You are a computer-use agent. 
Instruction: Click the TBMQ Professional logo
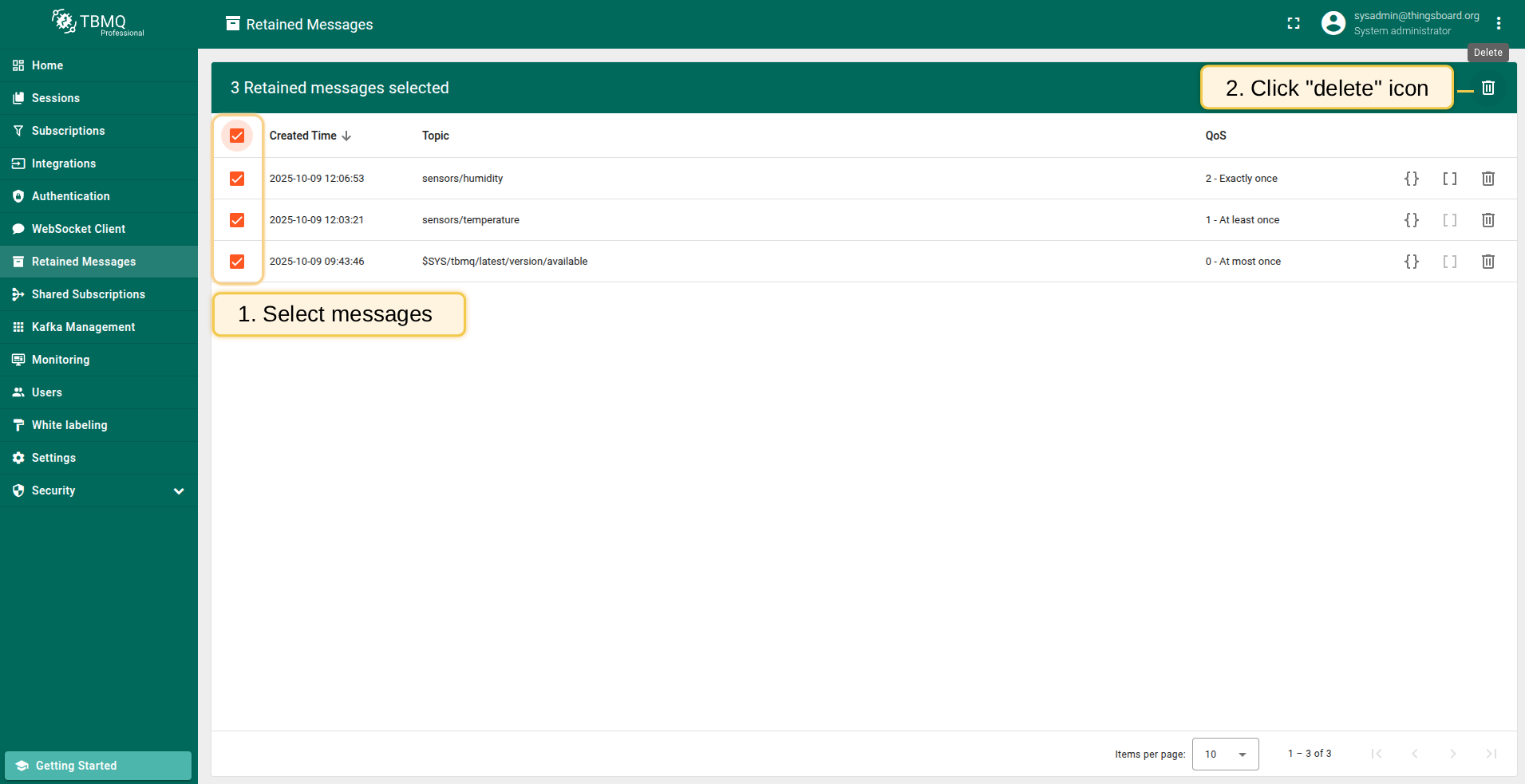[98, 23]
